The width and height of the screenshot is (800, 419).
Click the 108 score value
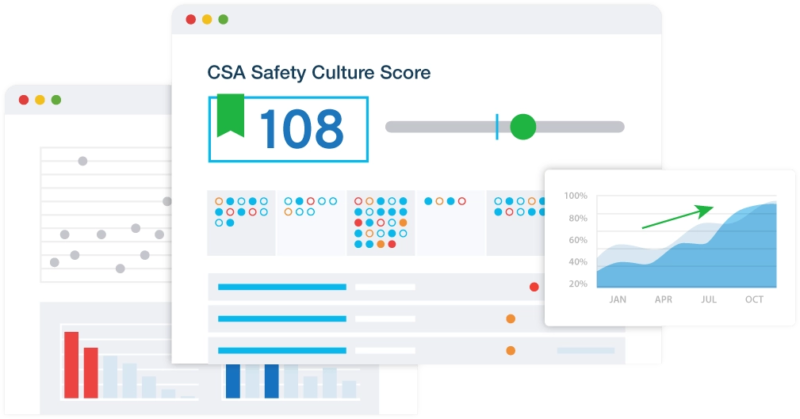(302, 129)
